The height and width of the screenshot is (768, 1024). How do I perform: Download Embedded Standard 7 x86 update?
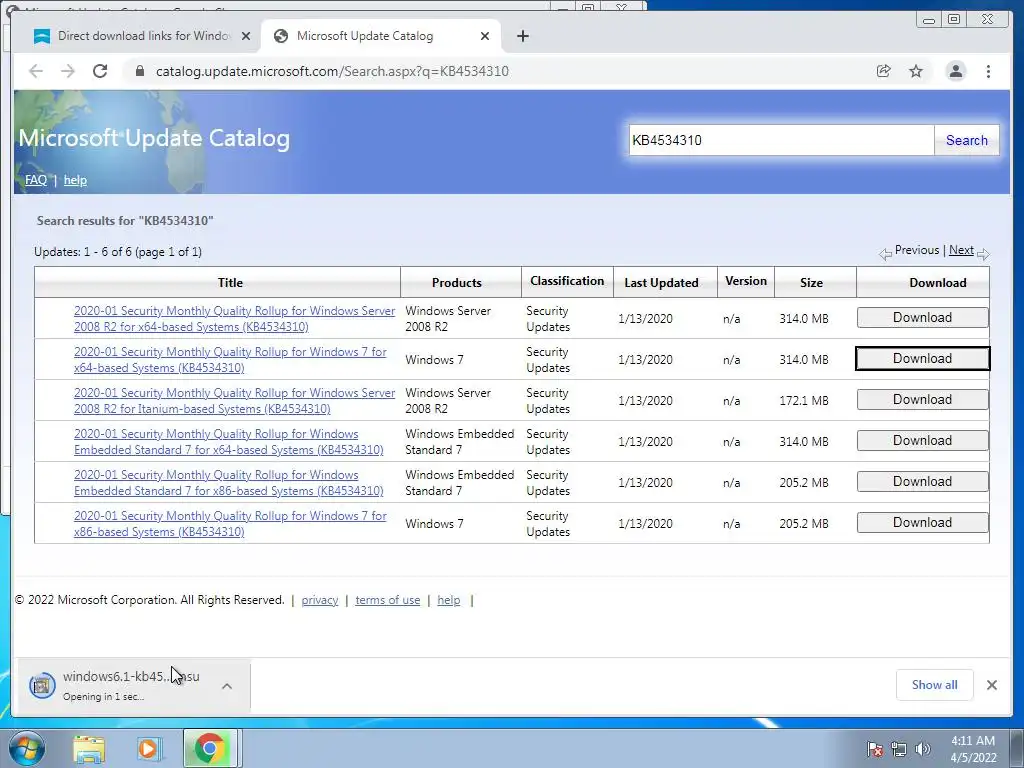click(922, 481)
